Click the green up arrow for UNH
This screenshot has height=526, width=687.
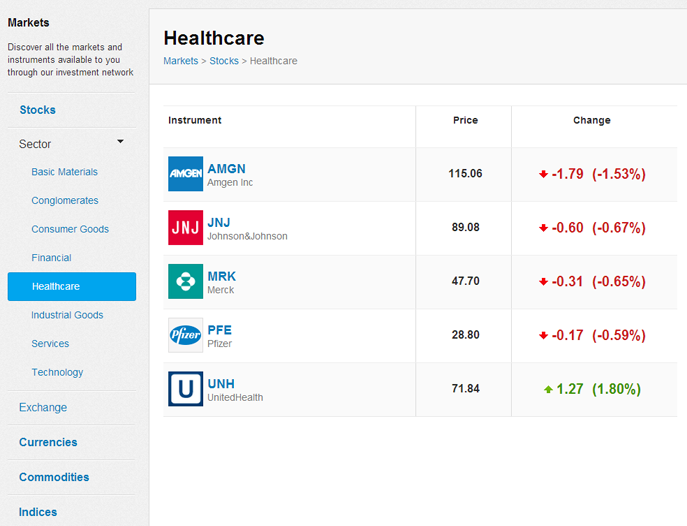point(548,389)
